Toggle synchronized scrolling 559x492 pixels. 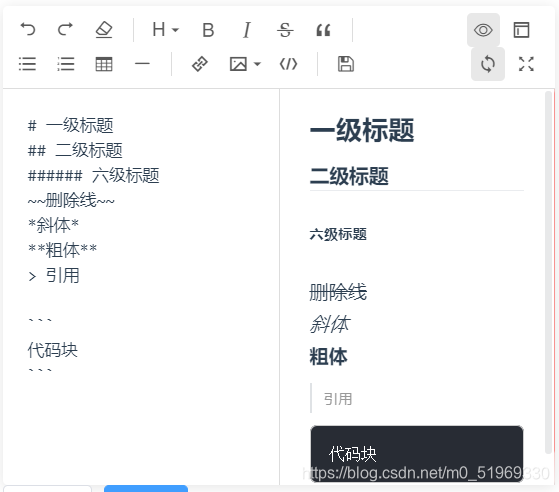coord(488,64)
